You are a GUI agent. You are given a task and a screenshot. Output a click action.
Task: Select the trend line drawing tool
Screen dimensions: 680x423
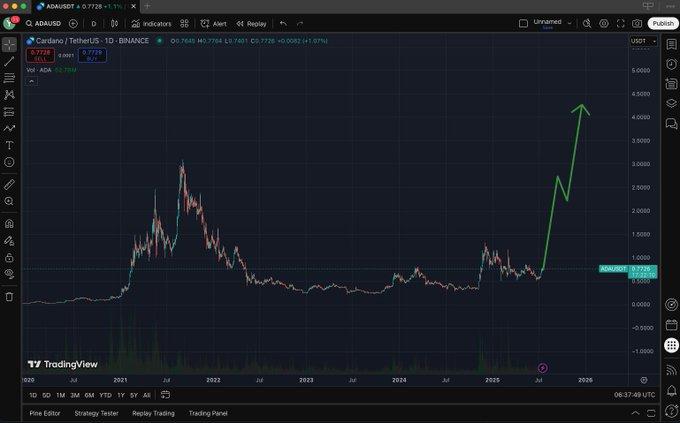click(9, 61)
